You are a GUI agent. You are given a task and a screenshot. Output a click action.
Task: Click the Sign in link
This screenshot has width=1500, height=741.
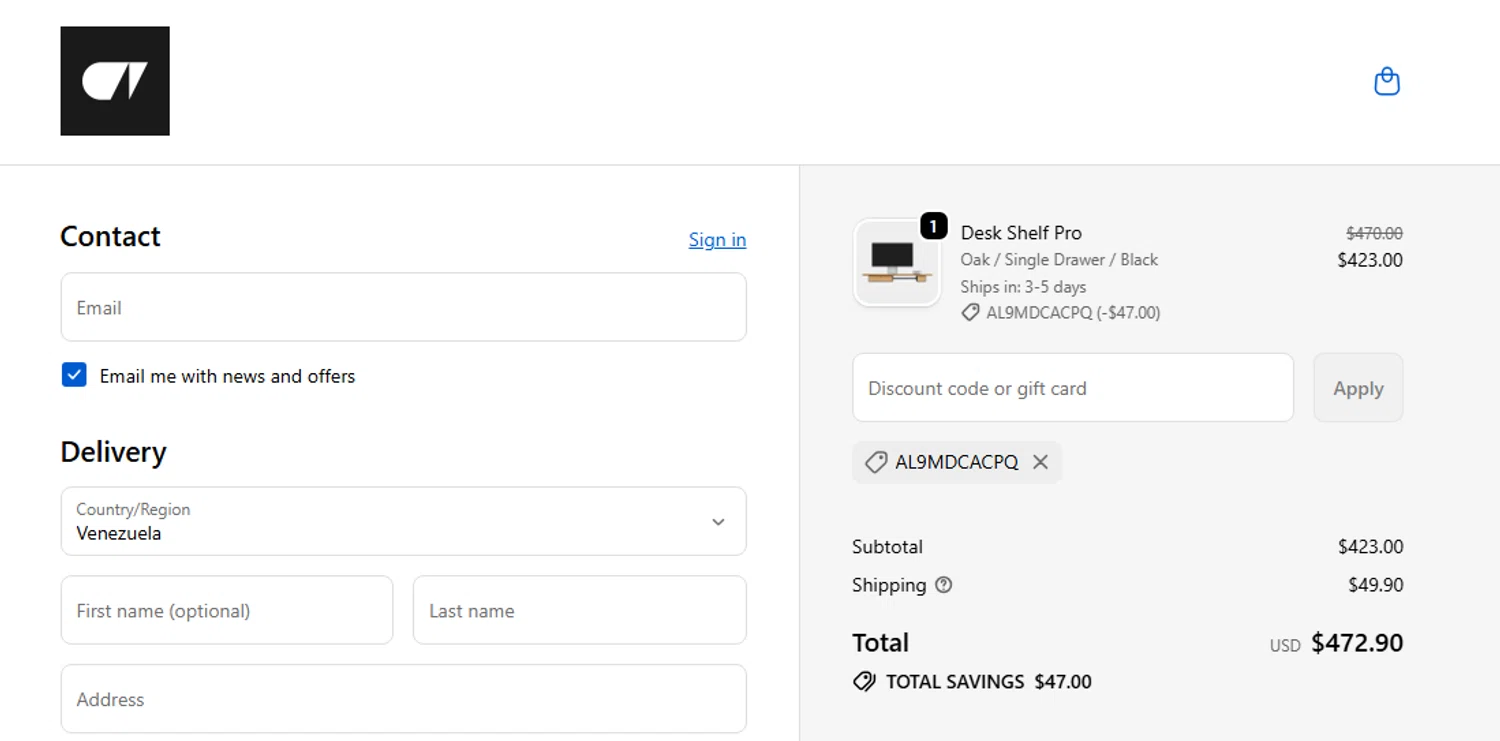click(x=717, y=240)
